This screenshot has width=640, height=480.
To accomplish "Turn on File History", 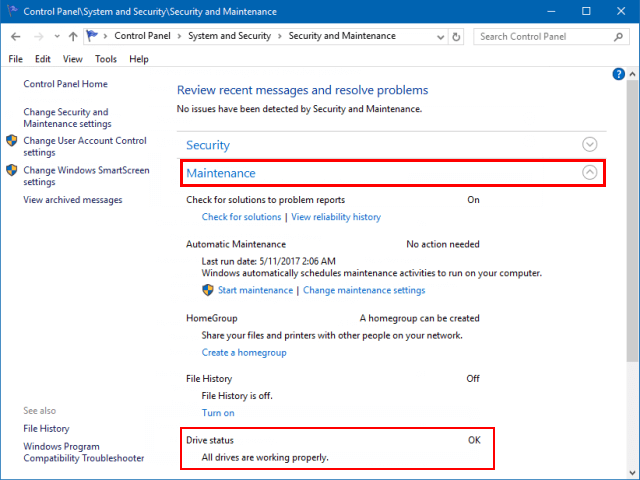I will [218, 413].
